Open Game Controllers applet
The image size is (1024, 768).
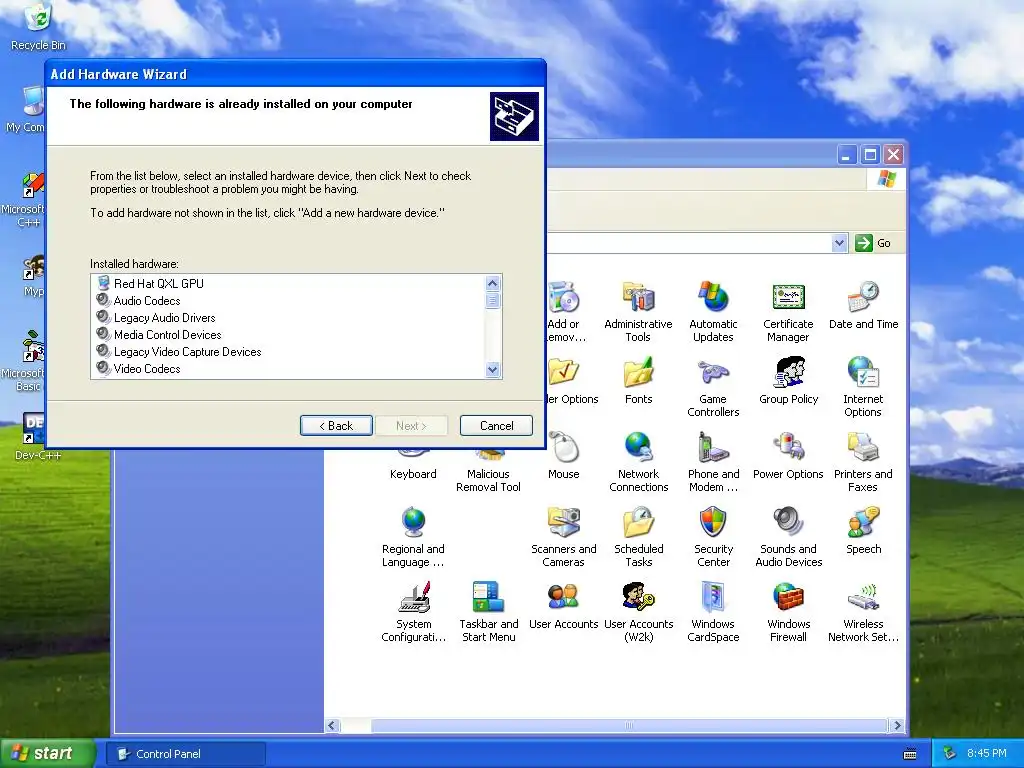(713, 387)
